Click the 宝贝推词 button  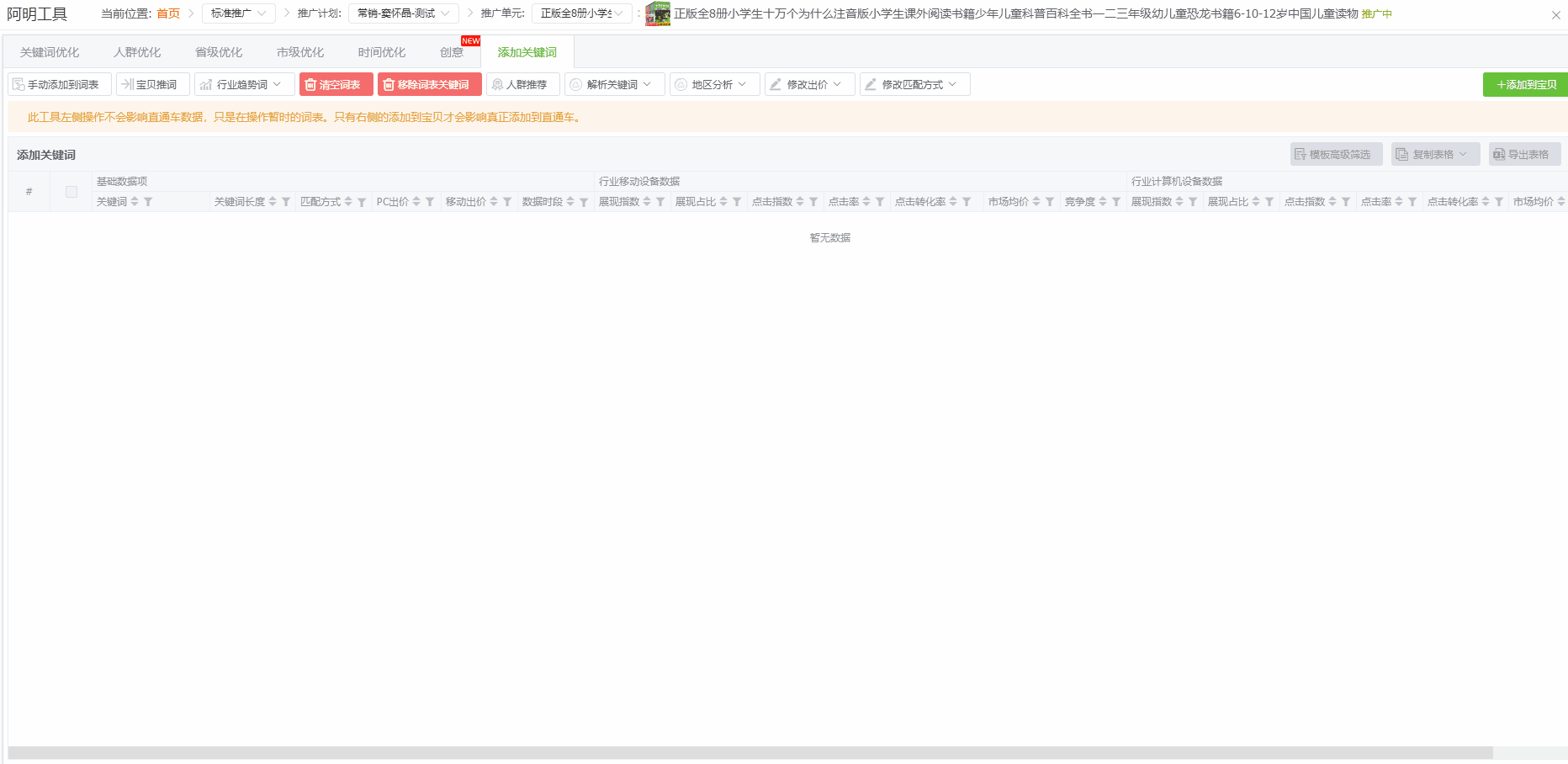click(153, 84)
